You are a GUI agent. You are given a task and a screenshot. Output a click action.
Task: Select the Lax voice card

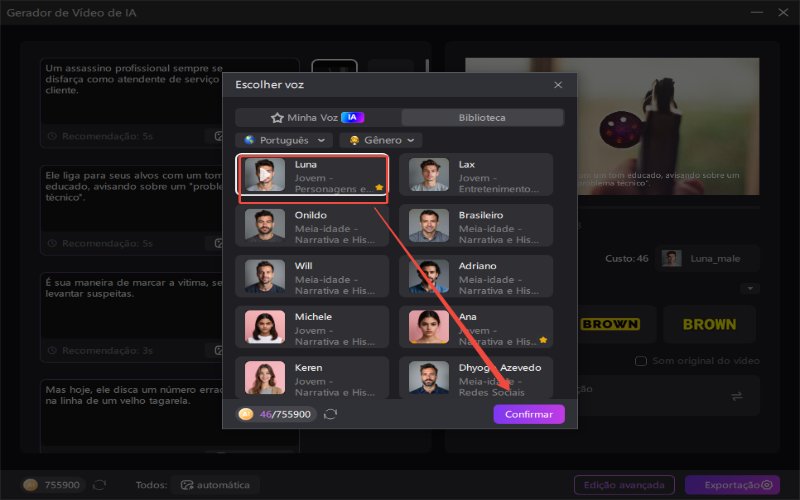point(476,174)
